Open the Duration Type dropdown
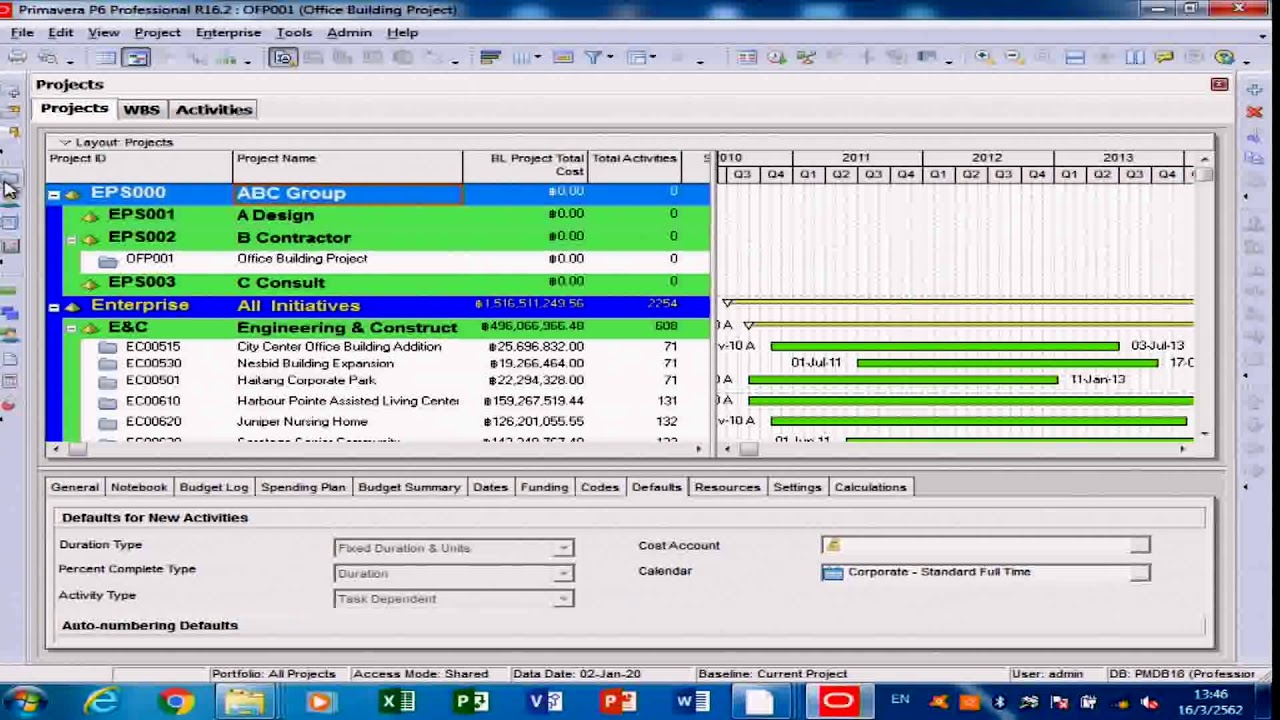This screenshot has height=720, width=1280. (564, 548)
